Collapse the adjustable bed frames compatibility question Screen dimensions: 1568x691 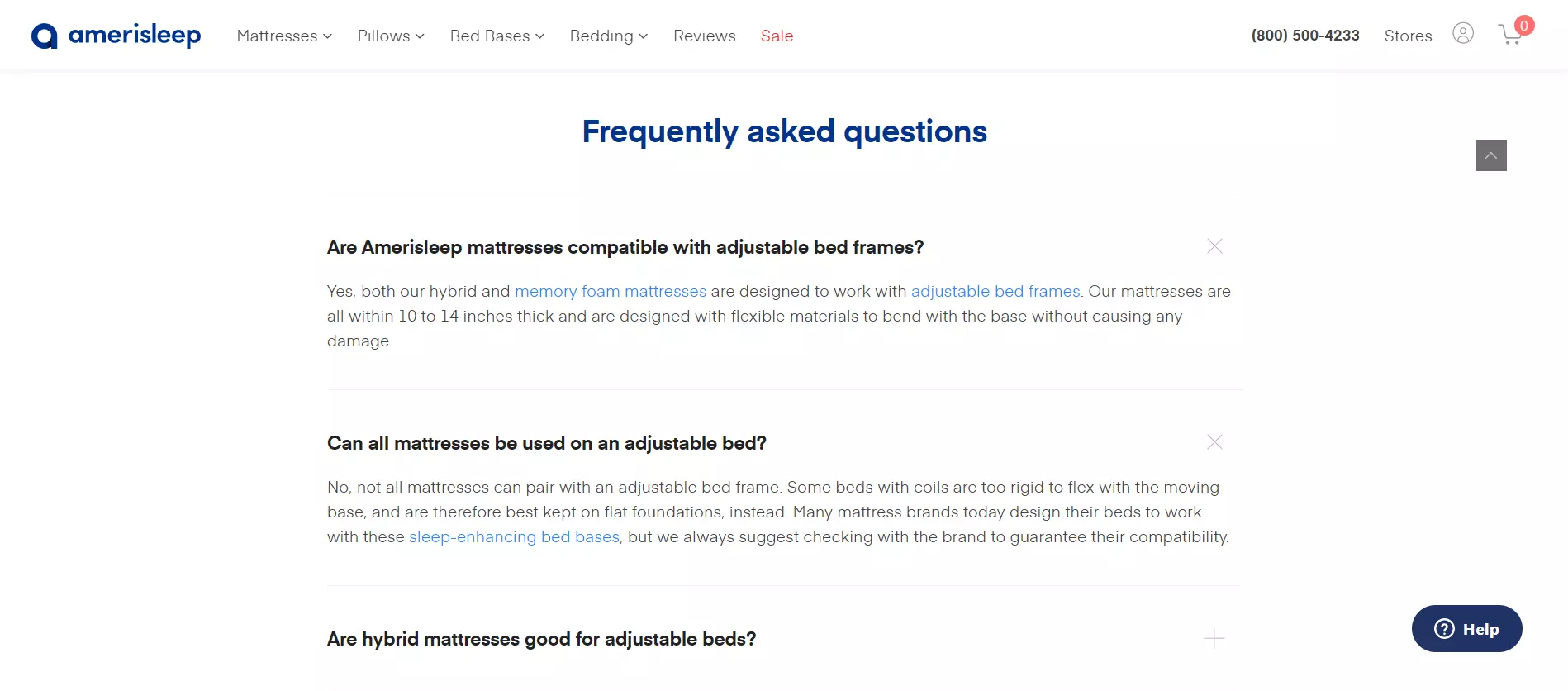(x=1214, y=246)
